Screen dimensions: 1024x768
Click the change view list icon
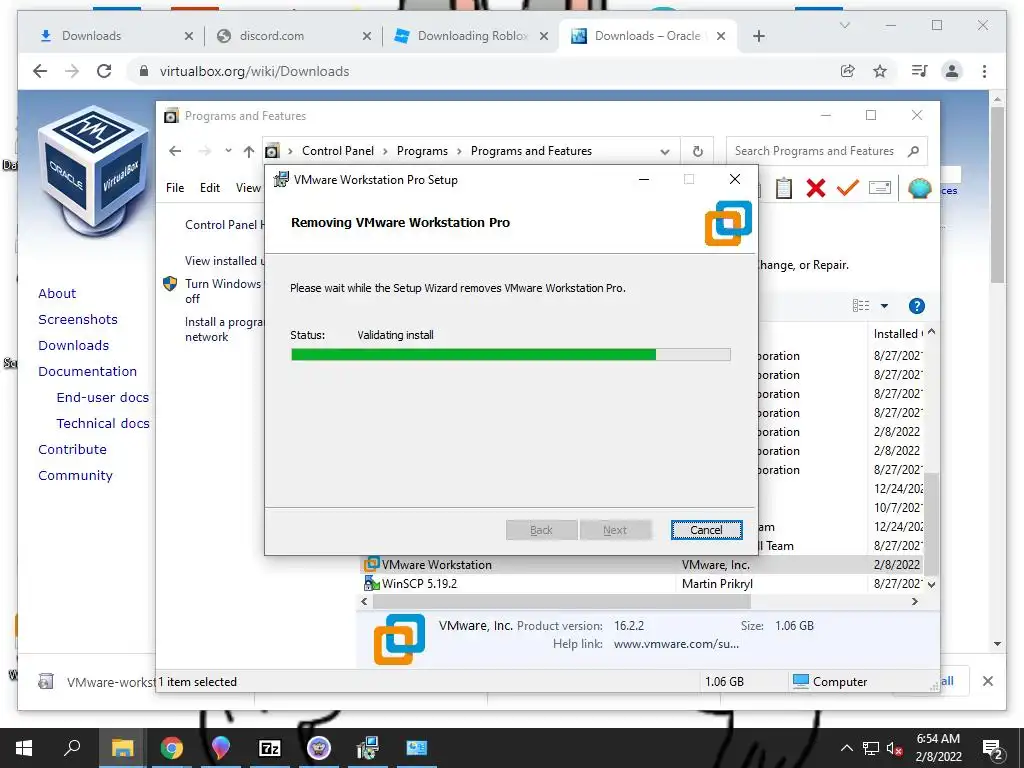[861, 306]
